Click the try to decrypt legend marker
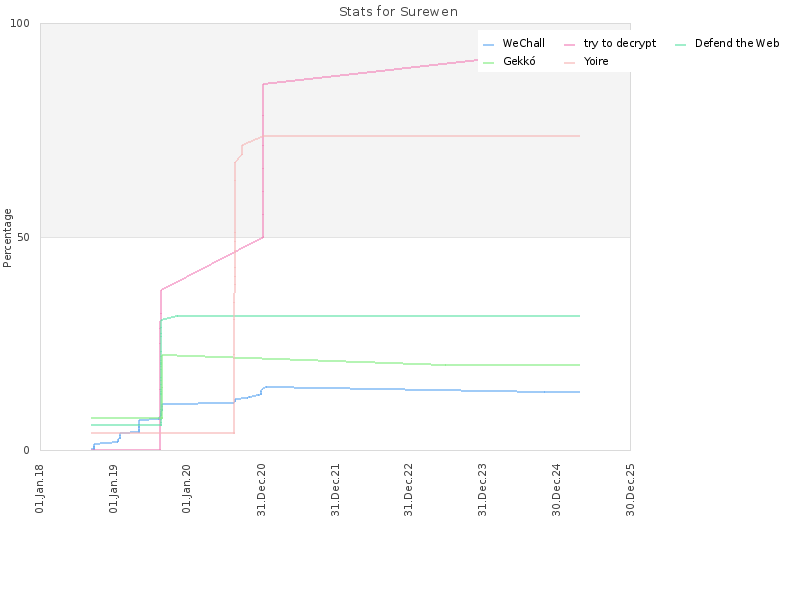 [571, 44]
